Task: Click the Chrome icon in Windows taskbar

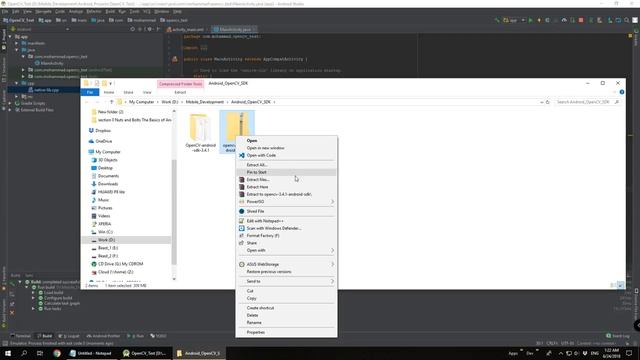Action: coord(57,353)
